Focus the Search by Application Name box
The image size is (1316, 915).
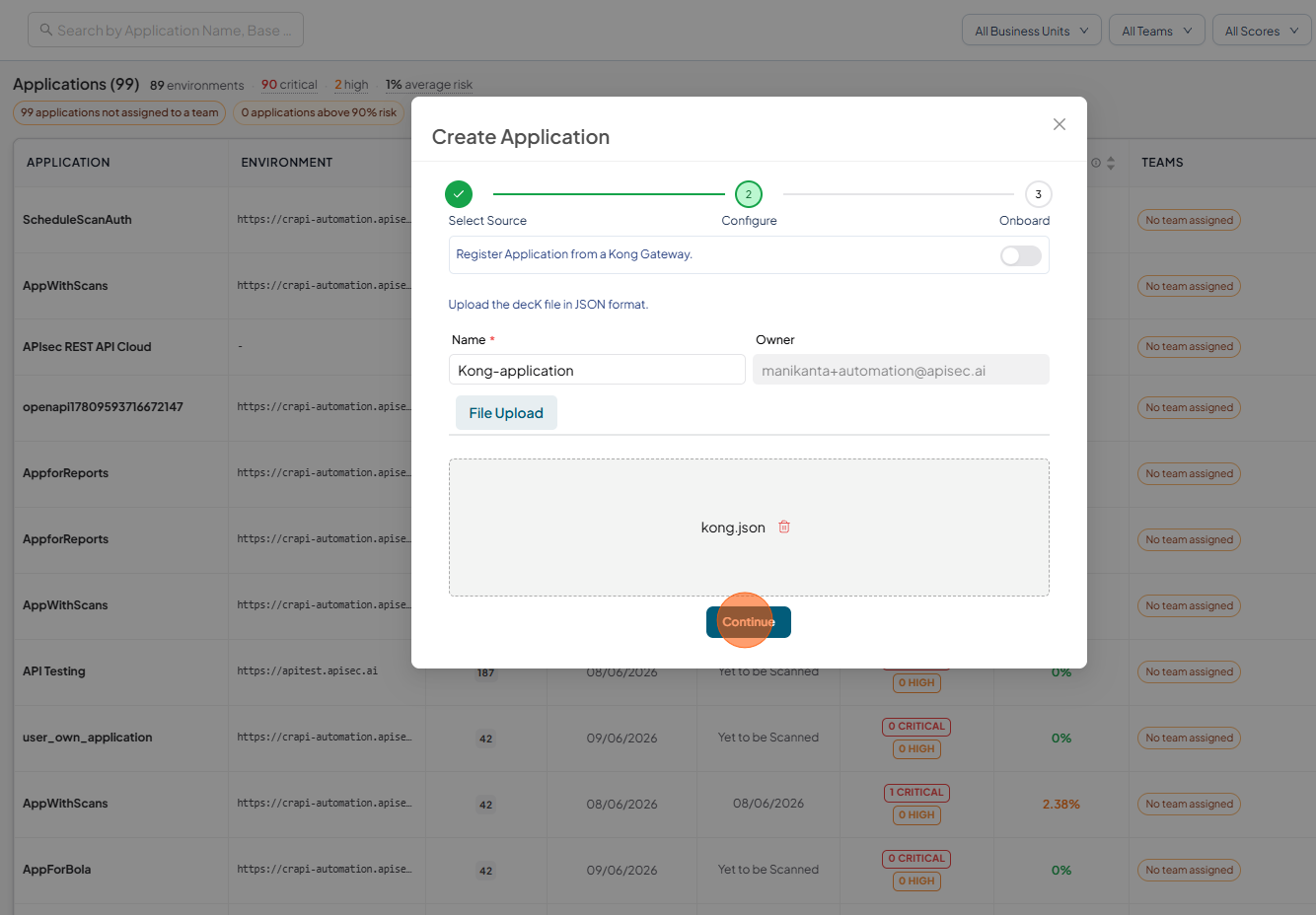pyautogui.click(x=166, y=30)
